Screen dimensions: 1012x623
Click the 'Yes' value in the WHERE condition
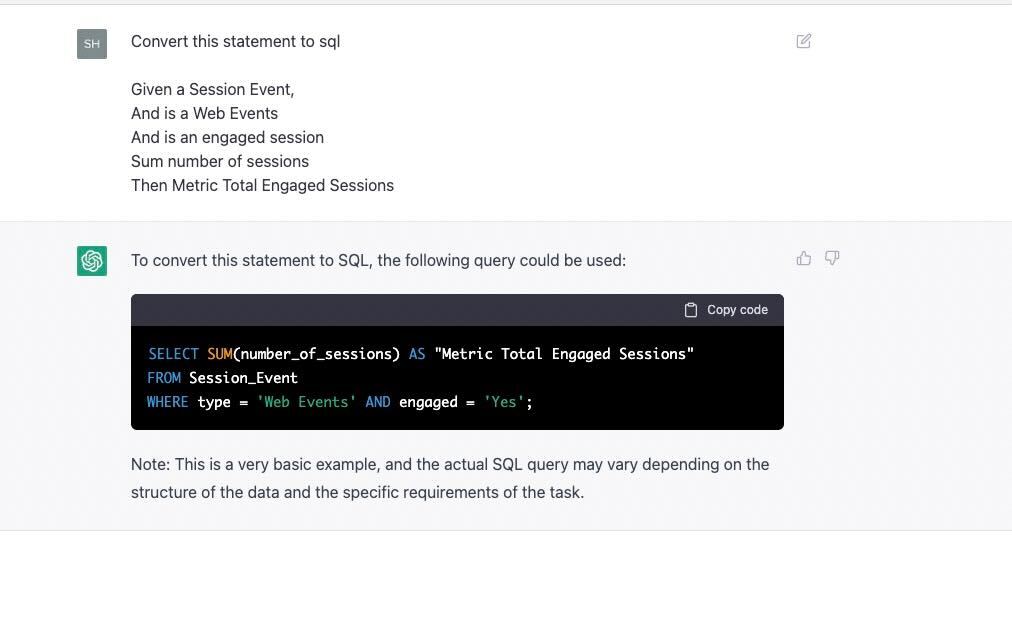[500, 401]
